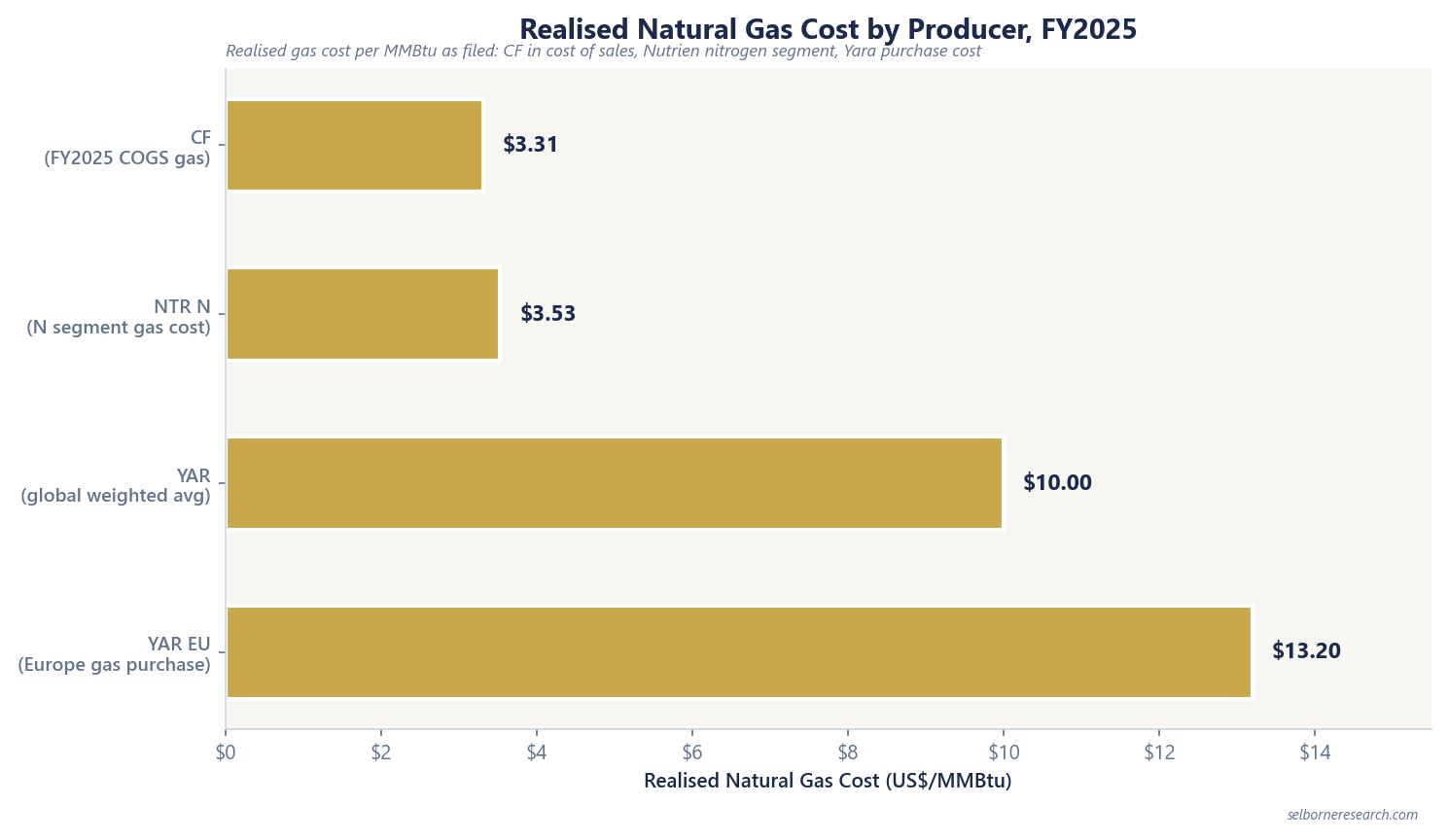Image resolution: width=1448 pixels, height=840 pixels.
Task: Select the subtitle starting "Realised gas cost per MMBtu"
Action: coord(603,52)
